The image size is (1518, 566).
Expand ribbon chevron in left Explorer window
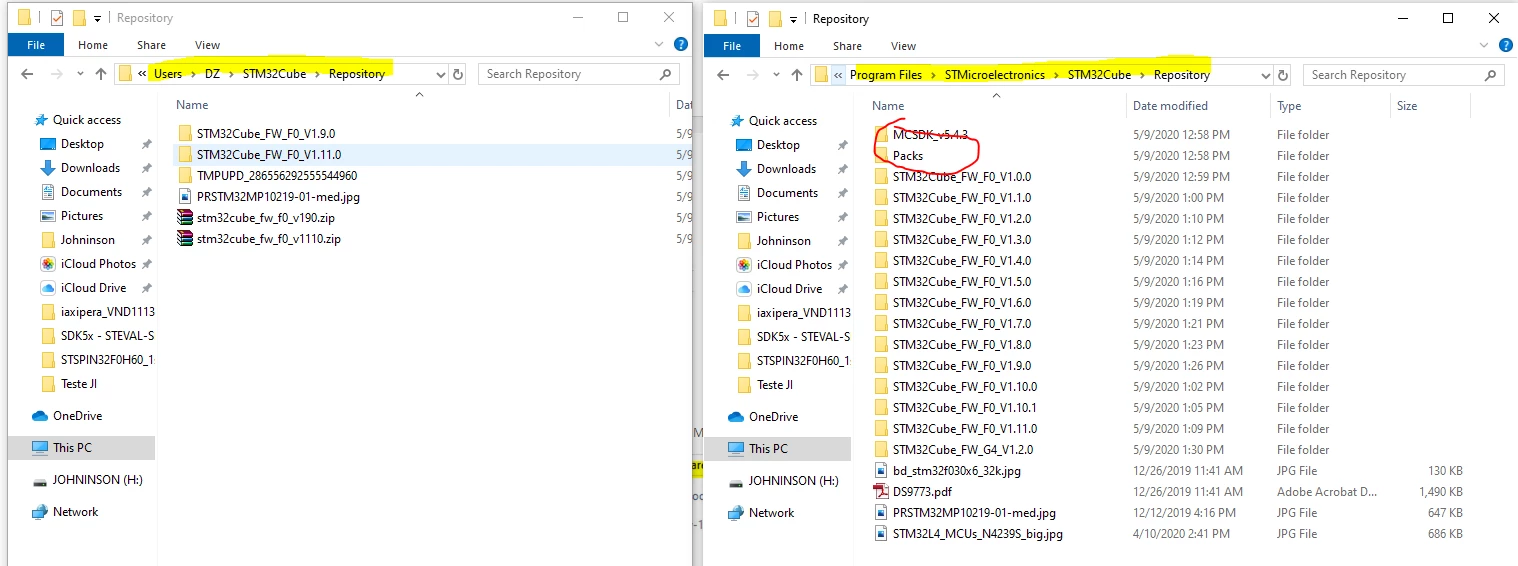point(661,44)
